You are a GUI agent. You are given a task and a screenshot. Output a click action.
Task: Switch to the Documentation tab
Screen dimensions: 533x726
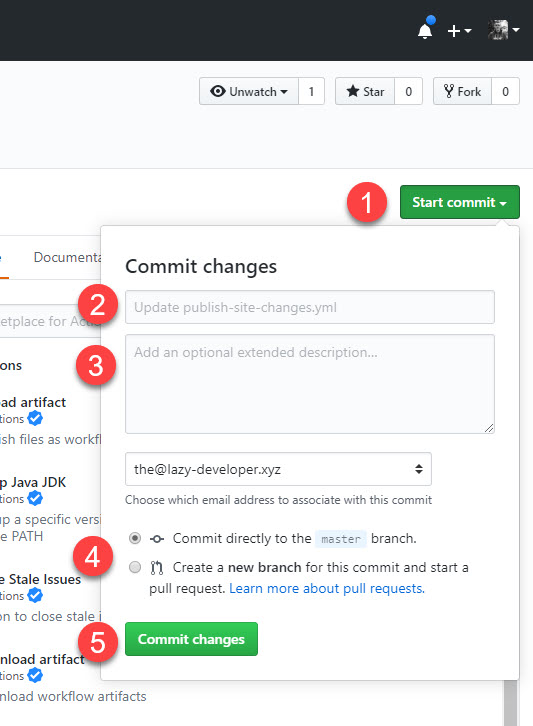point(67,257)
